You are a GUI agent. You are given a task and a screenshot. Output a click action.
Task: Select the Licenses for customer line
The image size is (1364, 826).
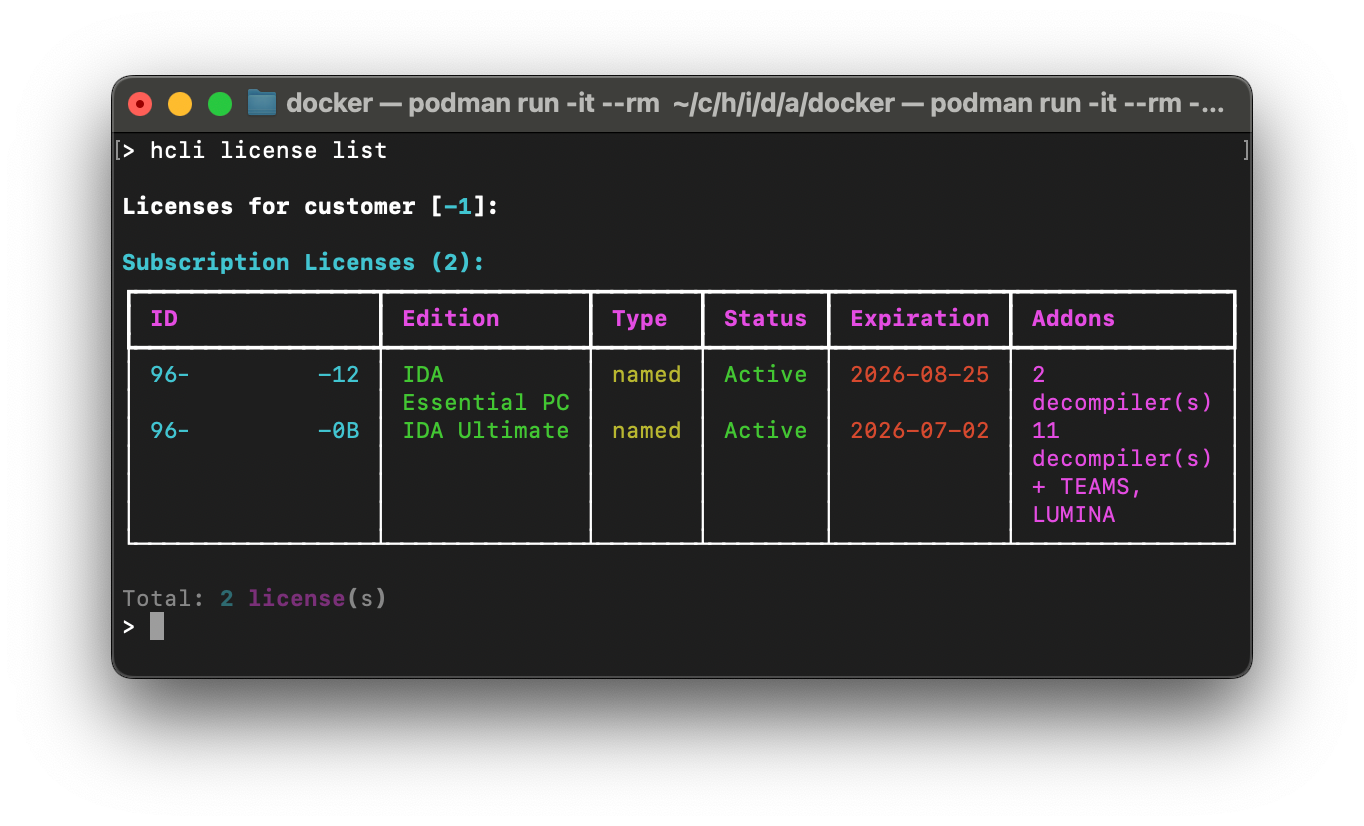[310, 206]
